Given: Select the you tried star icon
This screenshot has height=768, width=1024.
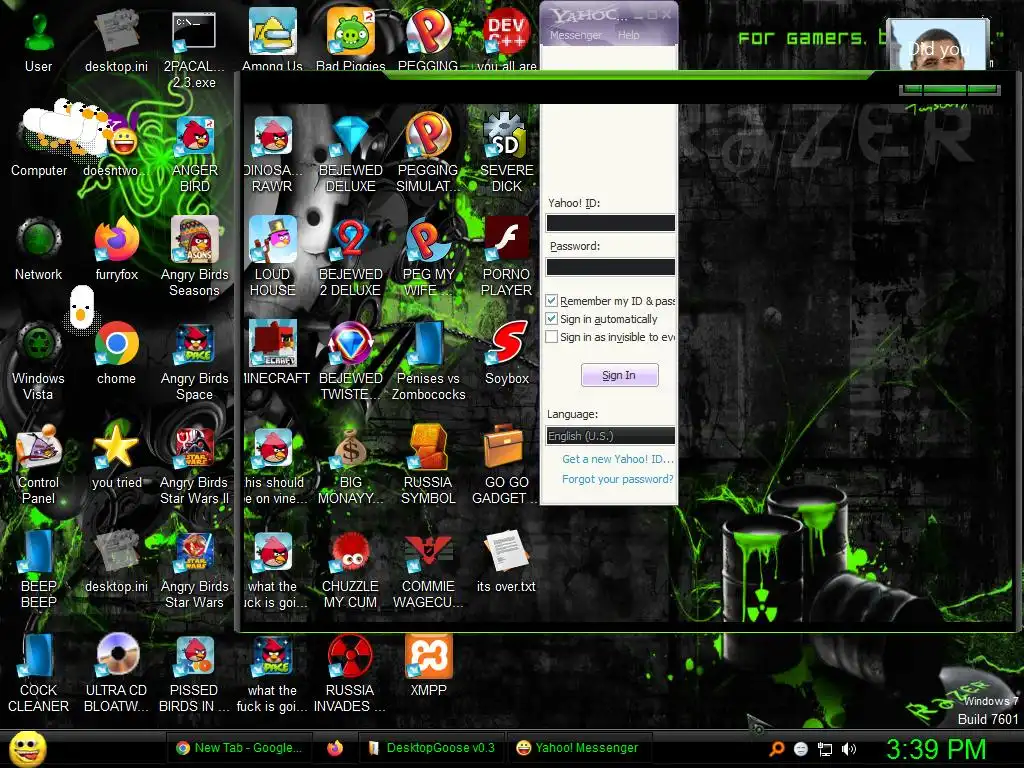Looking at the screenshot, I should coord(117,458).
